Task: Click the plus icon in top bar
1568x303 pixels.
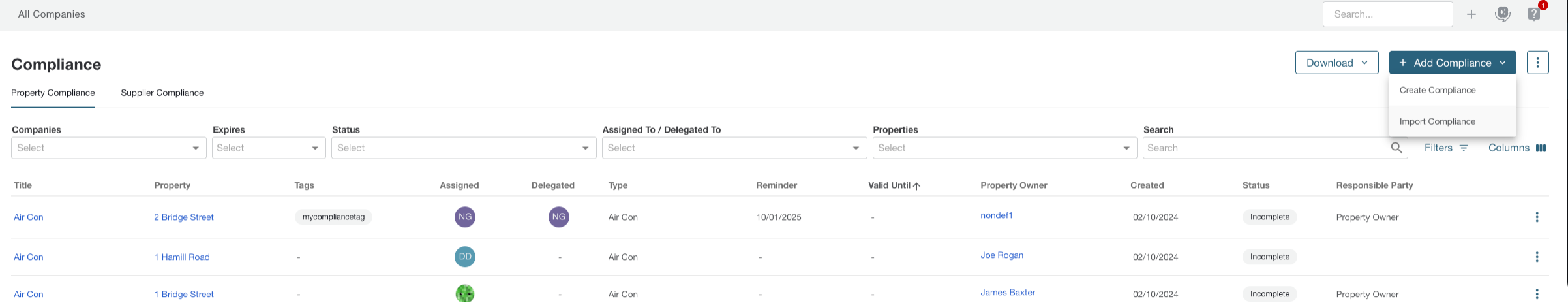Action: [1471, 14]
